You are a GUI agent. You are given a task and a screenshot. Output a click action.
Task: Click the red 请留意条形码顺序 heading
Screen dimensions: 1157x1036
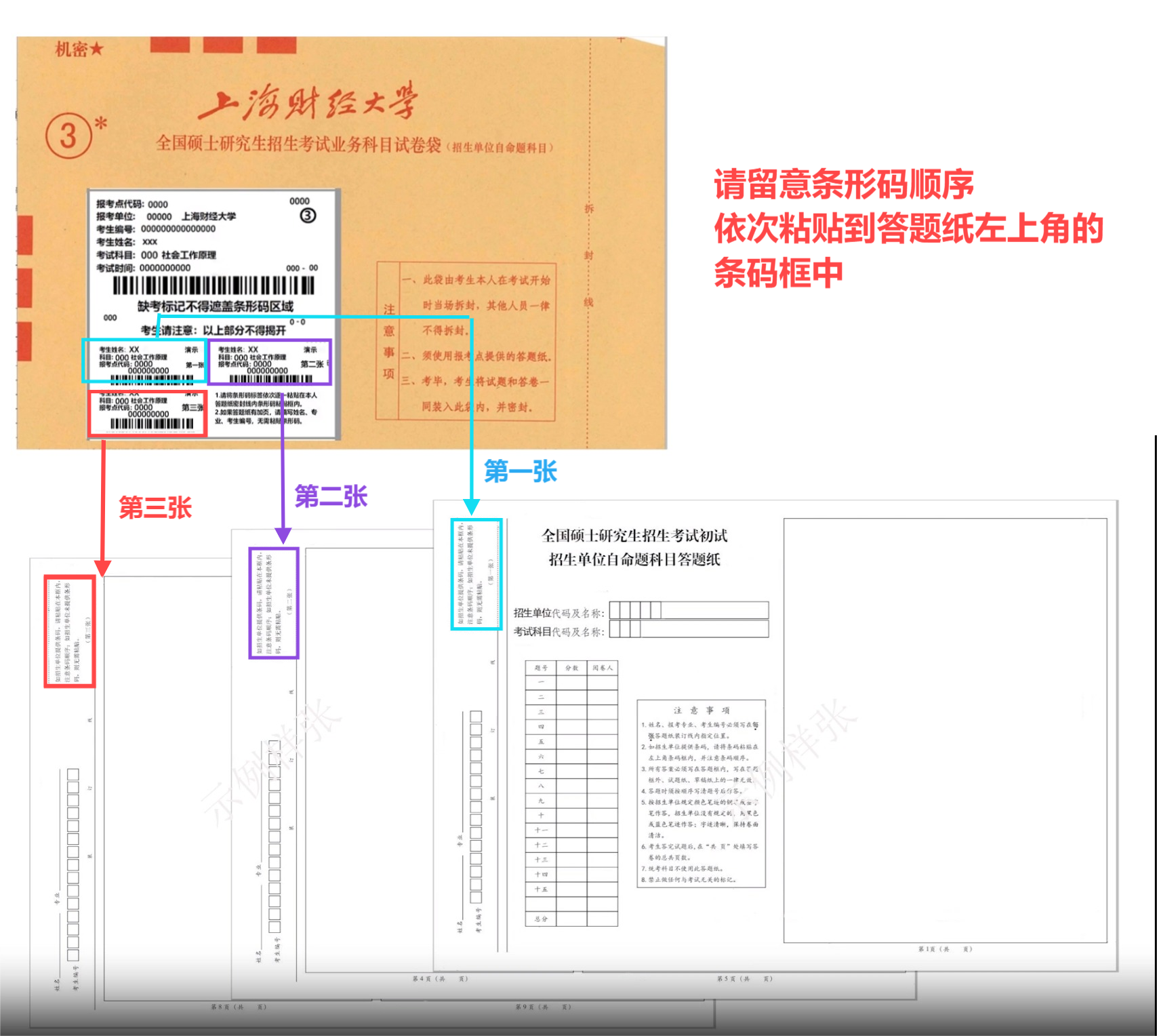point(843,184)
